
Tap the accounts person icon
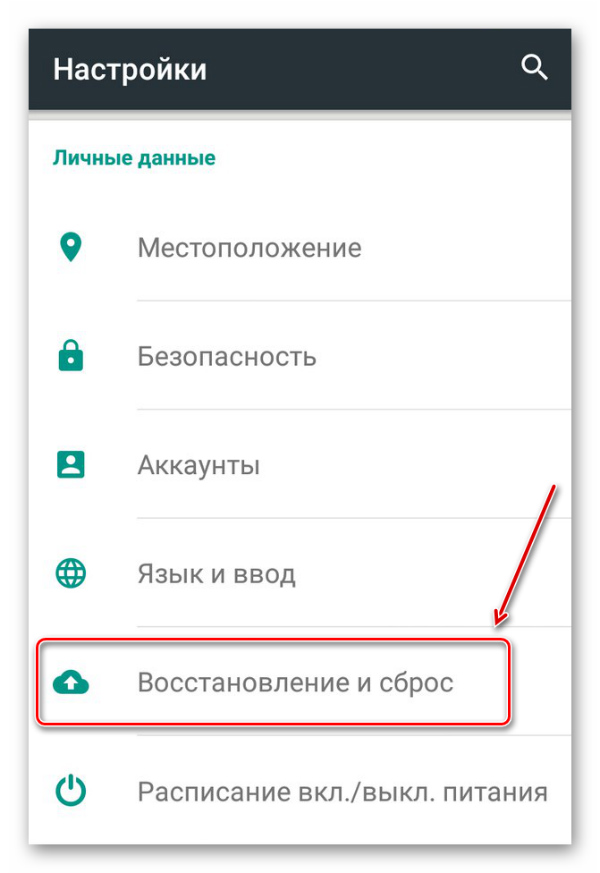71,464
